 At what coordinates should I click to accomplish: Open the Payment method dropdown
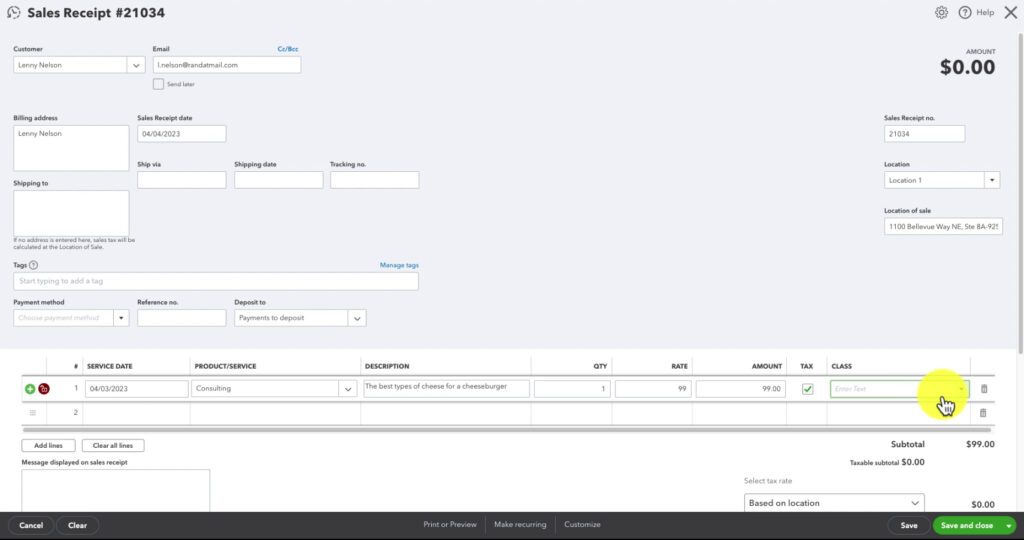tap(121, 318)
